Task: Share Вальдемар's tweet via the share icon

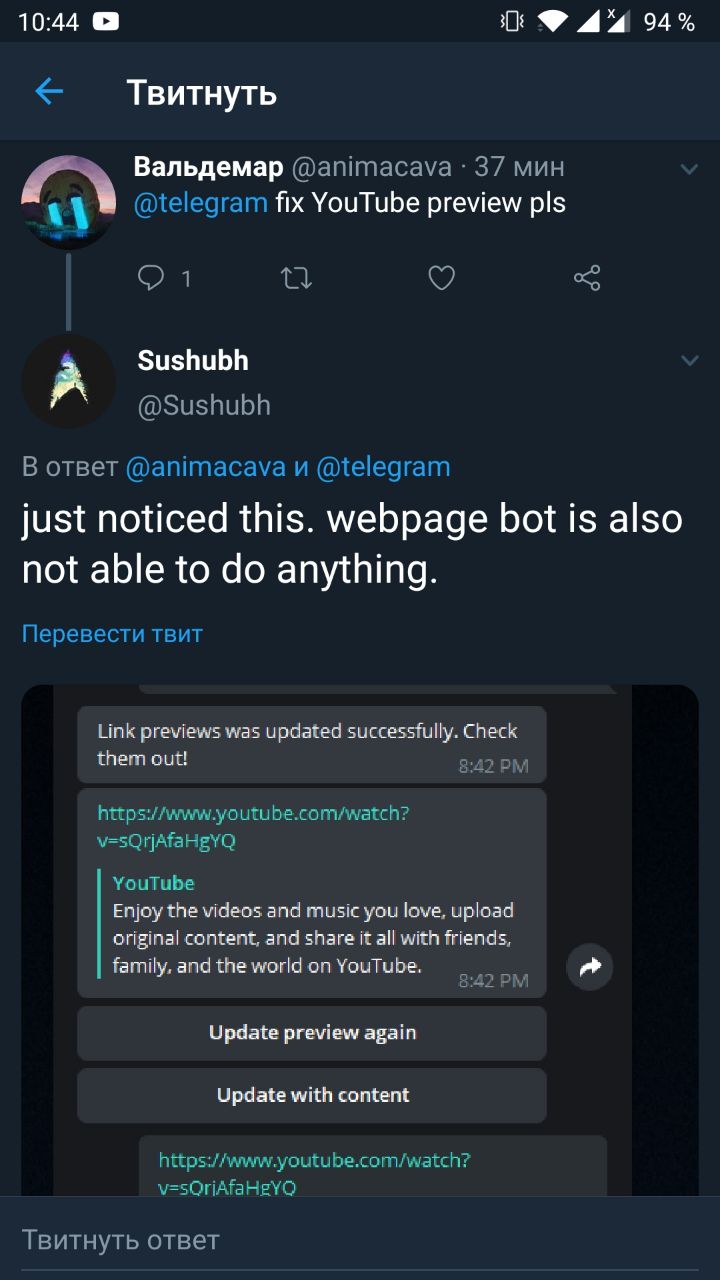Action: (x=587, y=278)
